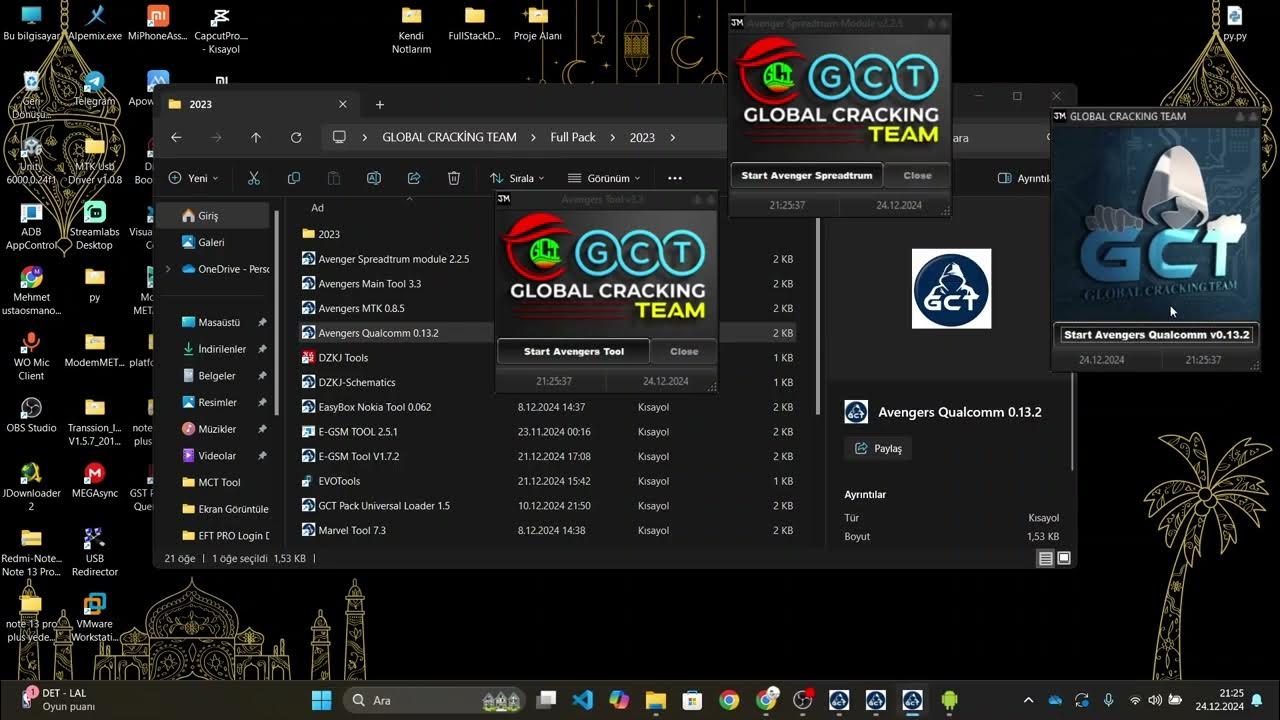
Task: Open Visual Studio Code from the taskbar
Action: tap(583, 700)
